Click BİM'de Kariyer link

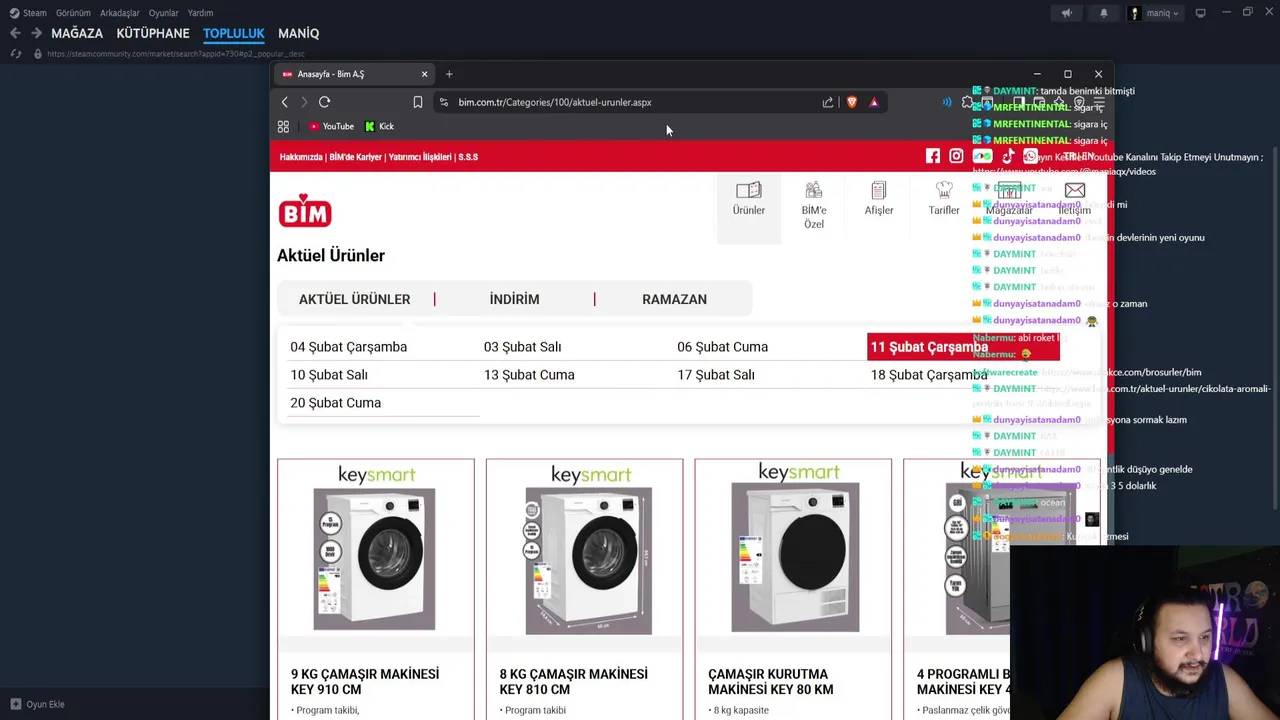click(356, 157)
